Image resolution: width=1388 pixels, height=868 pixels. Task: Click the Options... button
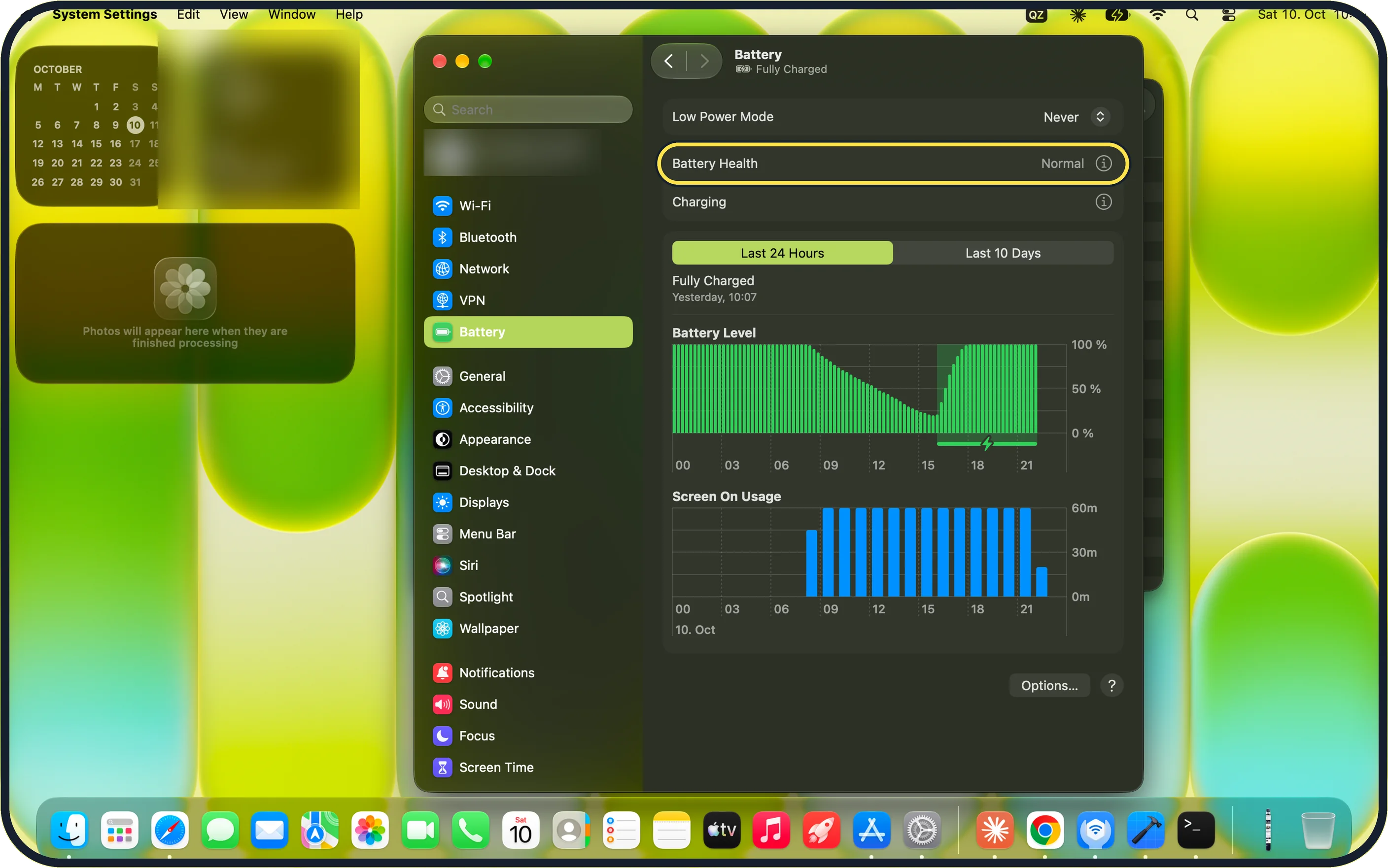[1049, 685]
